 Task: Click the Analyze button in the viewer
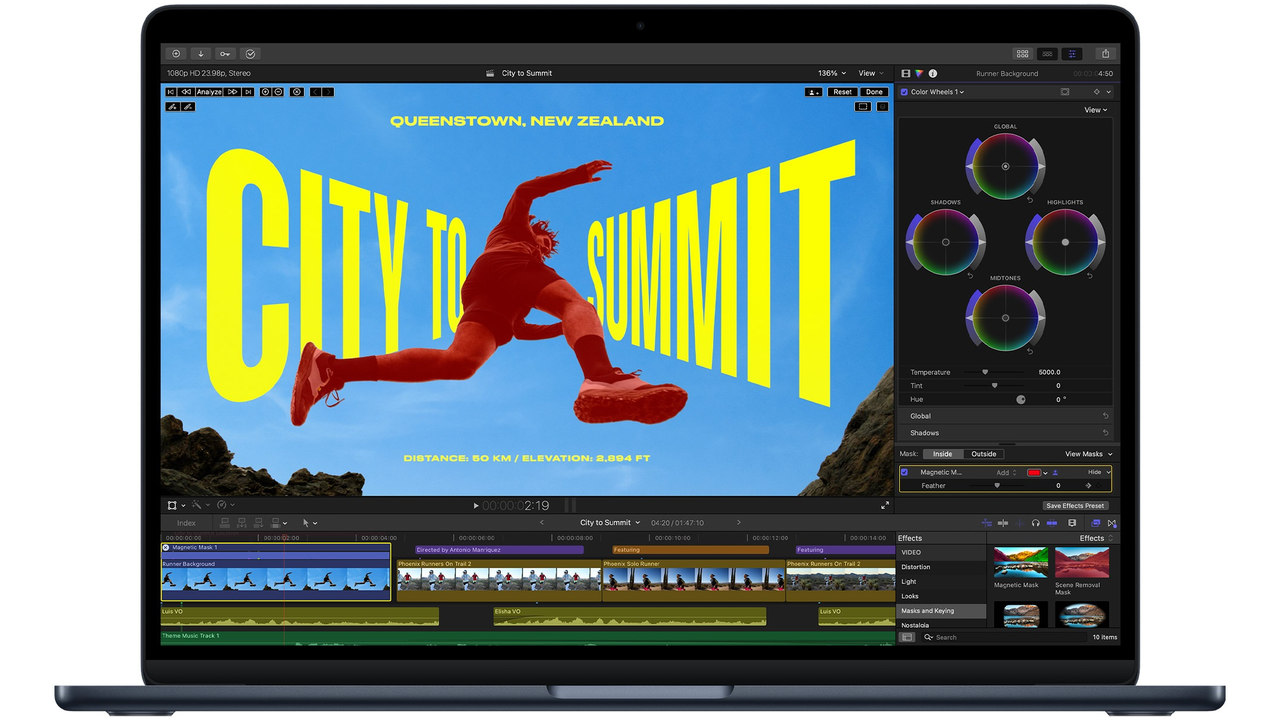pos(208,91)
